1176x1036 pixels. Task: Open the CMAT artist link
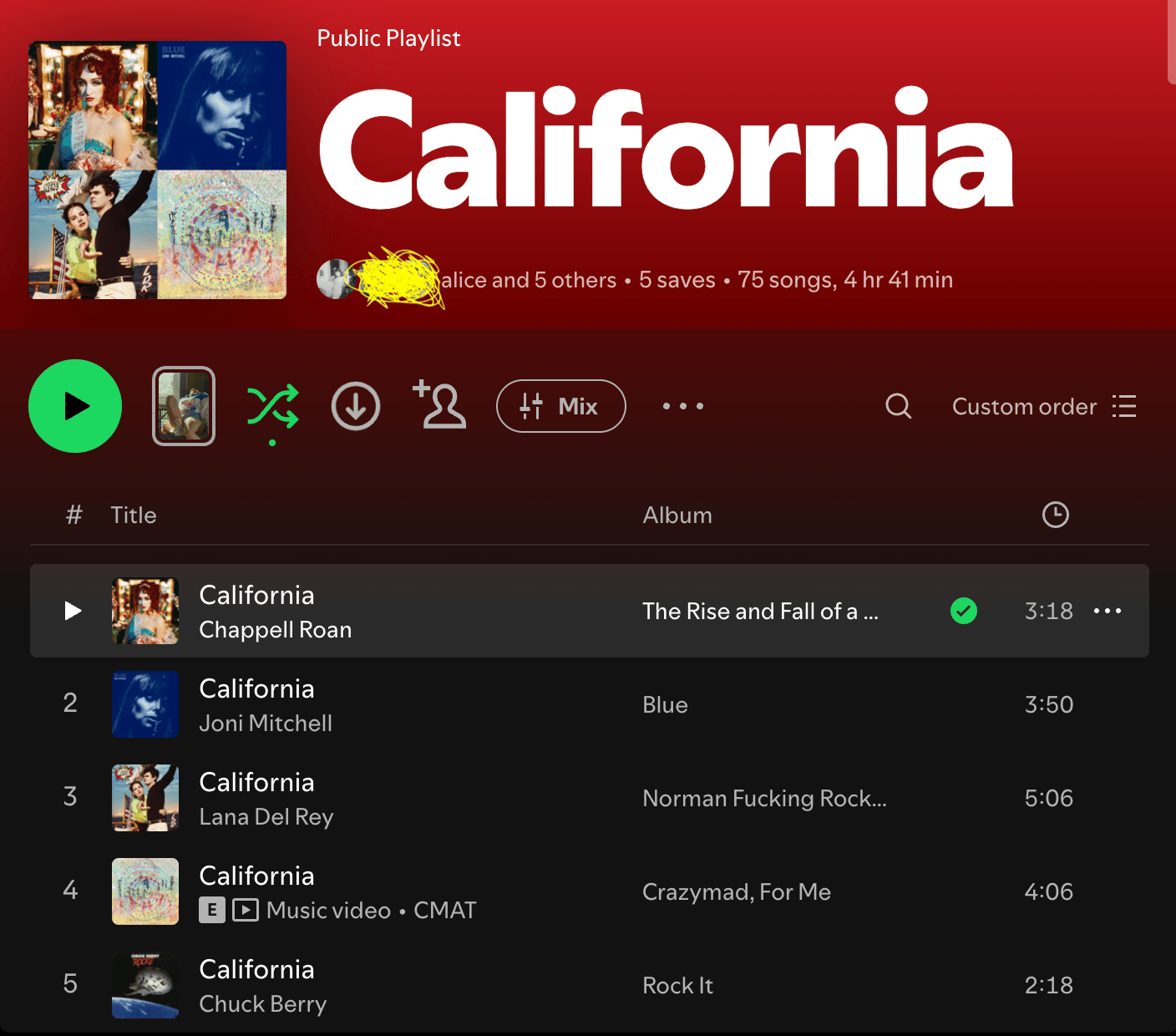(445, 911)
